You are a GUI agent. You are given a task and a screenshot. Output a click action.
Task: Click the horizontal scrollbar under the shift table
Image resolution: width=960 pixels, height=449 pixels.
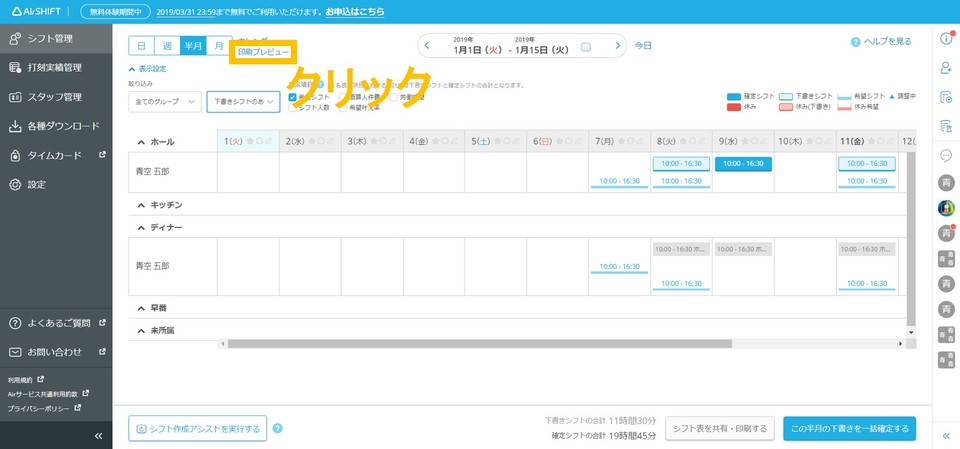[560, 343]
